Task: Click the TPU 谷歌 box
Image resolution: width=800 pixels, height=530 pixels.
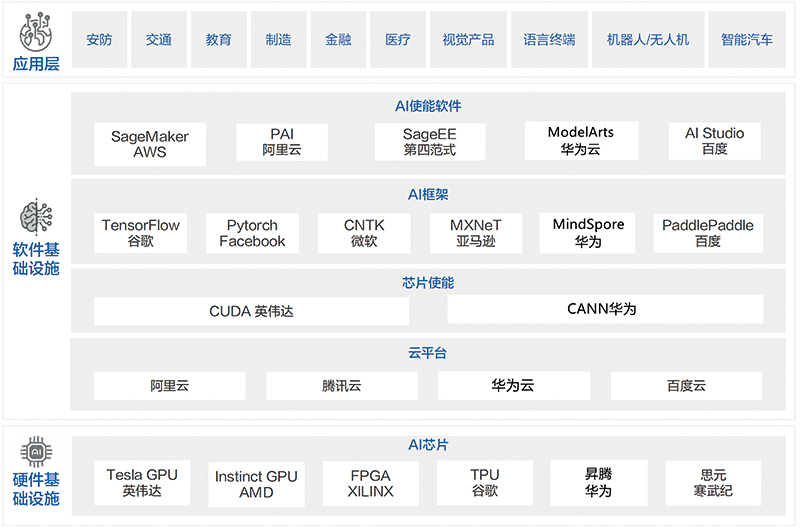Action: 485,483
